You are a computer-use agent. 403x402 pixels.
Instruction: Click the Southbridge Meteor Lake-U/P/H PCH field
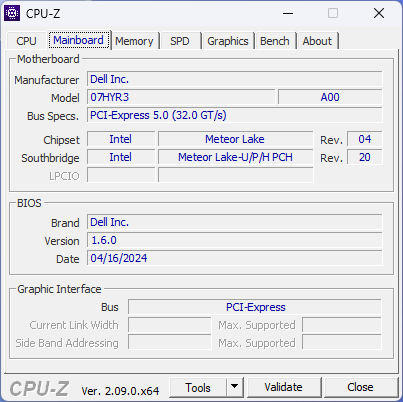point(236,157)
